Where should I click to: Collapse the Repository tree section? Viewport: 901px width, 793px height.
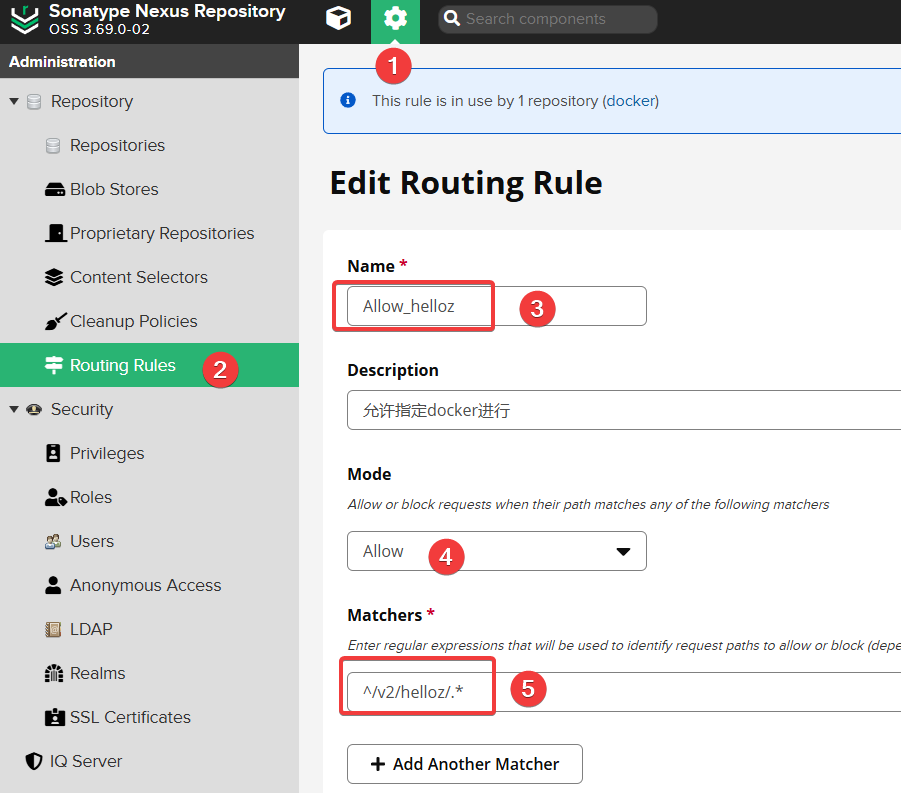[x=14, y=102]
